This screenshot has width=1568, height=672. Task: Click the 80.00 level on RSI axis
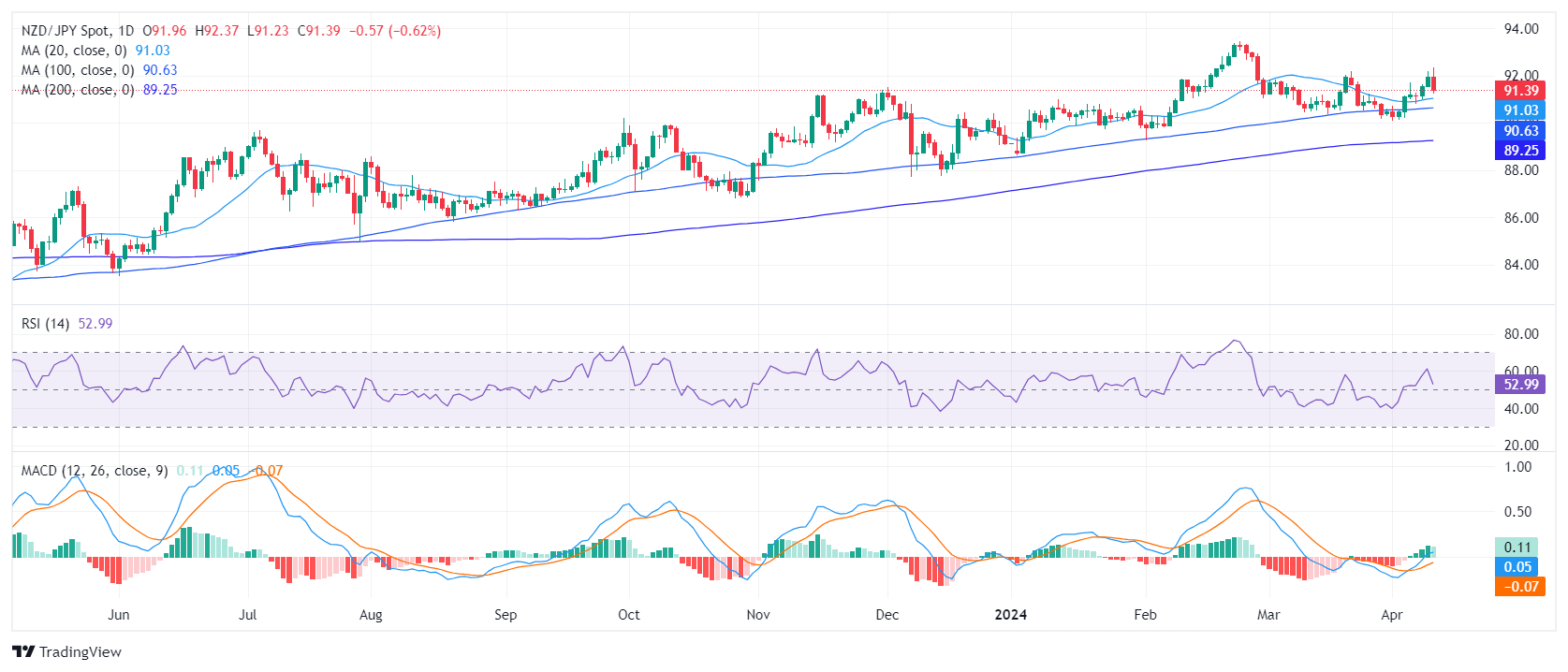pyautogui.click(x=1520, y=334)
